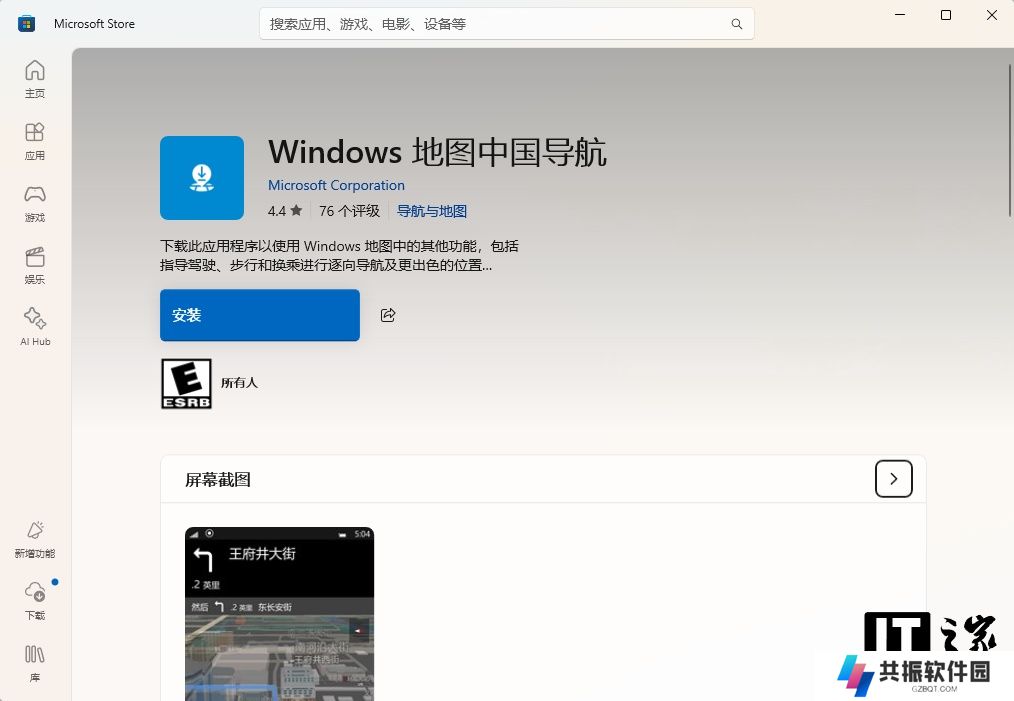
Task: Show 新增功能 what's new
Action: coord(35,539)
